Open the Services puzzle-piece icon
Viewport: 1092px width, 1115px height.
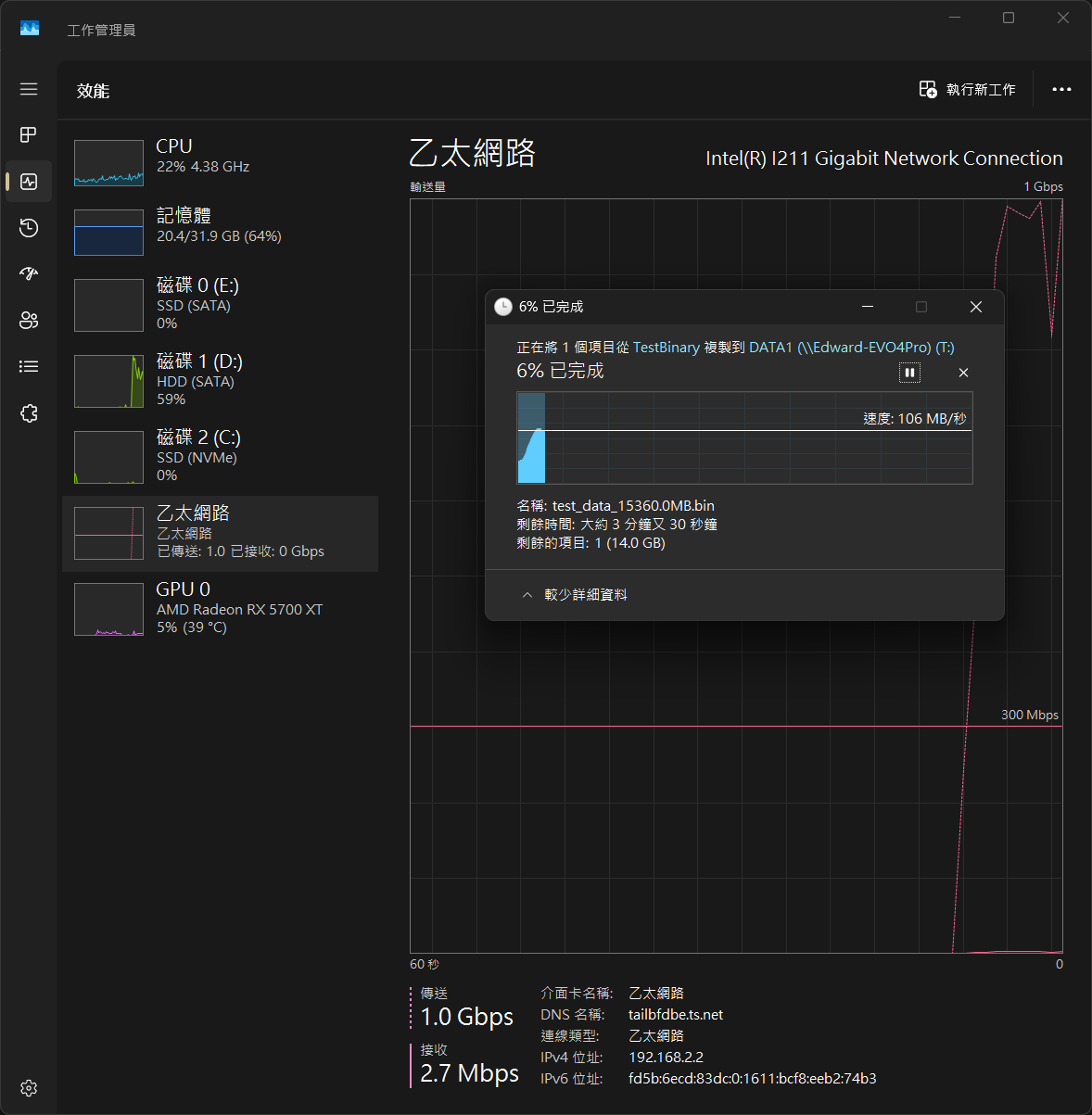[x=29, y=413]
